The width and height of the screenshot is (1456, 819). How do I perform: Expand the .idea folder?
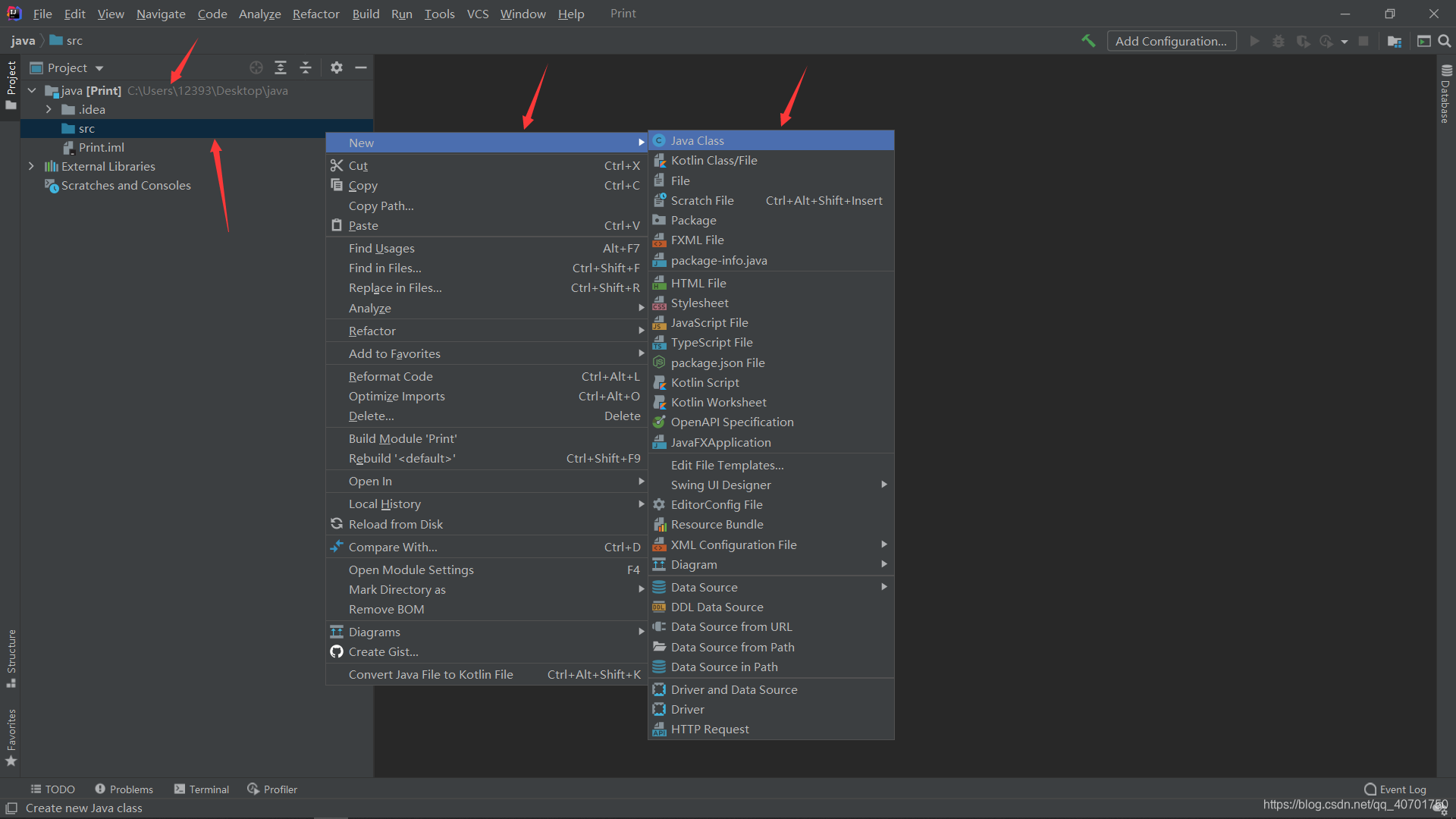[x=49, y=110]
